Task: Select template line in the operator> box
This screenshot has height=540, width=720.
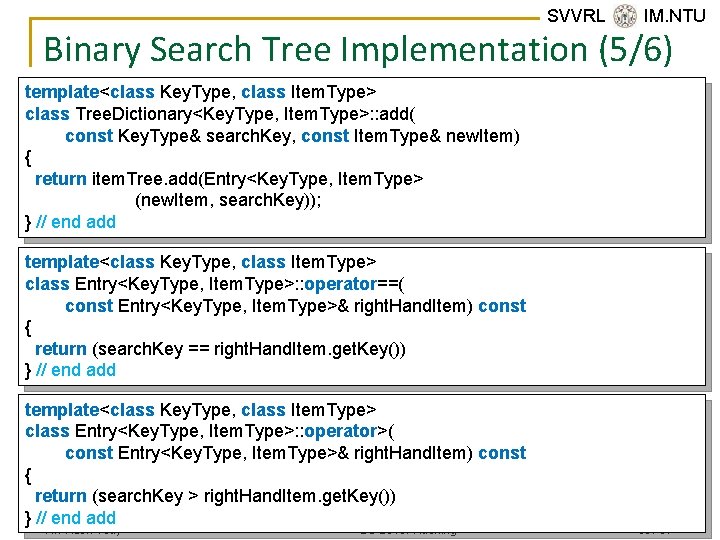Action: tap(200, 410)
